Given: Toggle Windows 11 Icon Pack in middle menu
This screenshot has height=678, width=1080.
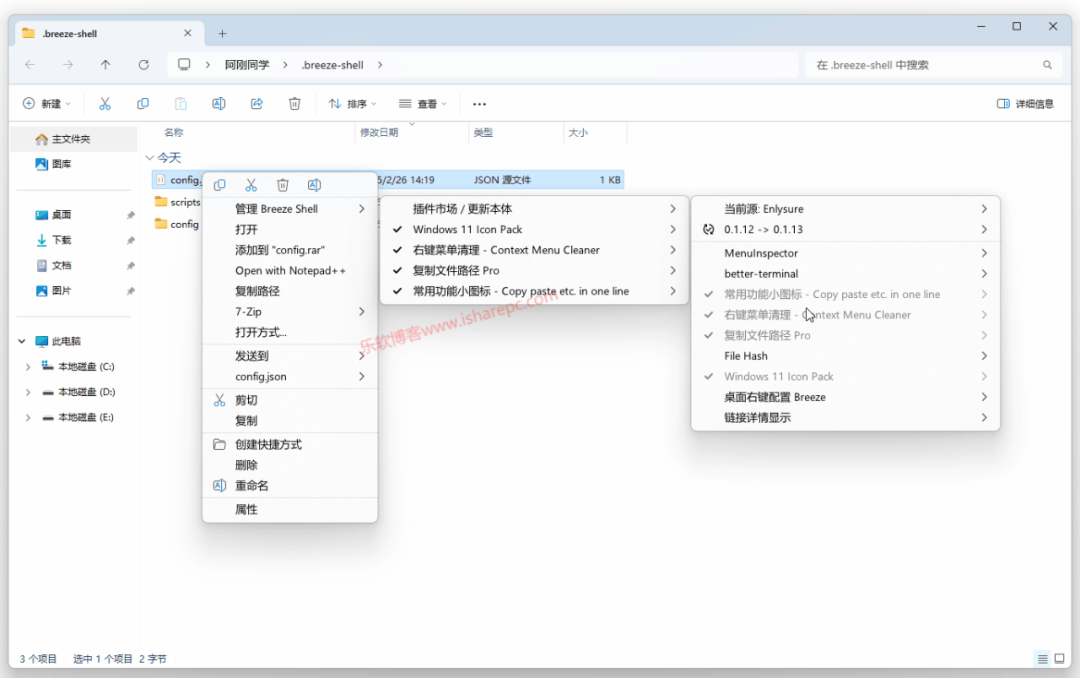Looking at the screenshot, I should pos(534,229).
